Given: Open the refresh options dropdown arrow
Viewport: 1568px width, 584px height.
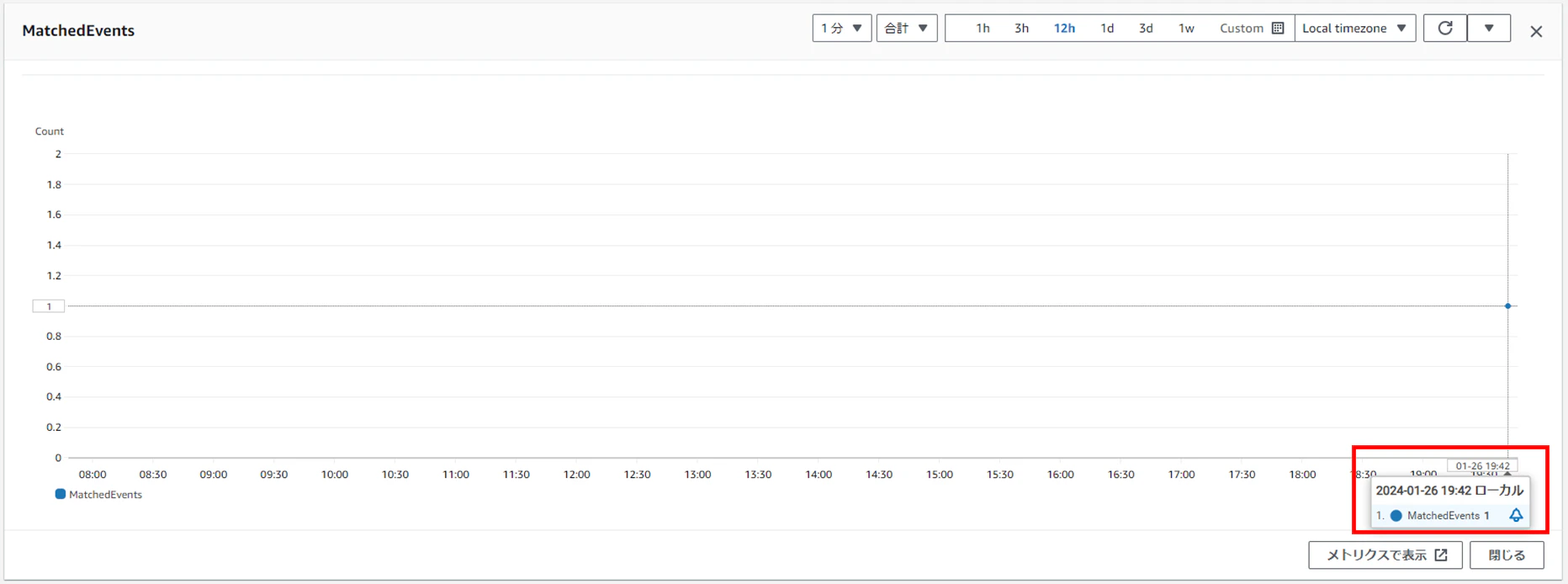Looking at the screenshot, I should [x=1489, y=28].
